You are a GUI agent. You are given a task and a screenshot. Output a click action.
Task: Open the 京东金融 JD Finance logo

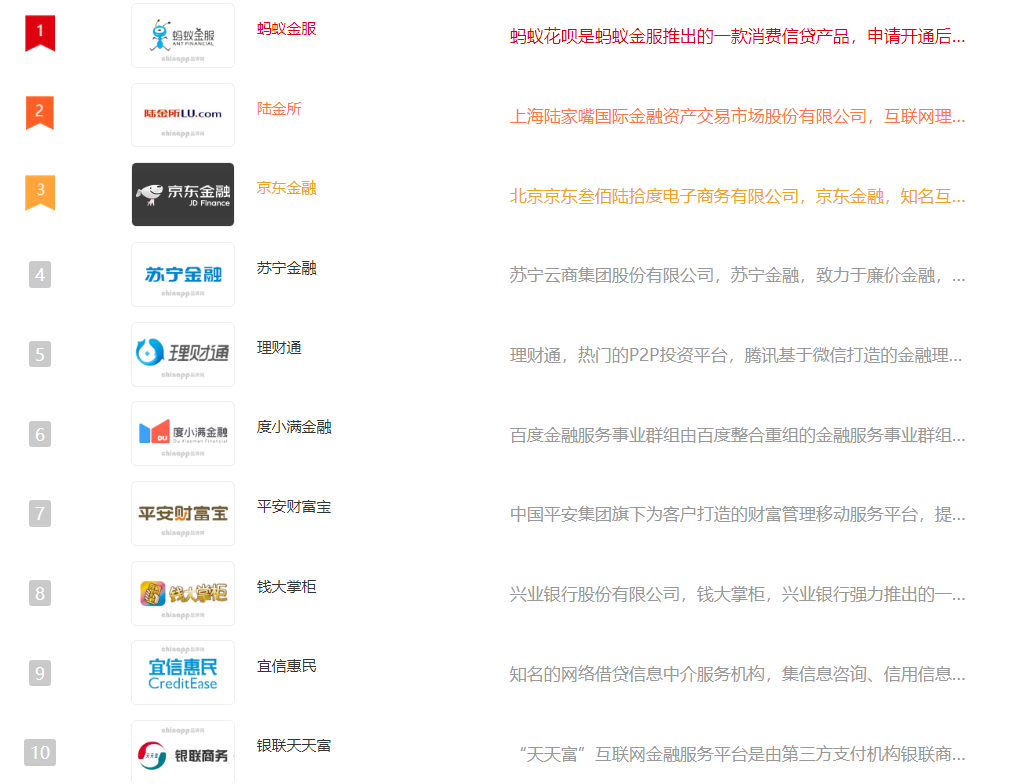pyautogui.click(x=183, y=195)
